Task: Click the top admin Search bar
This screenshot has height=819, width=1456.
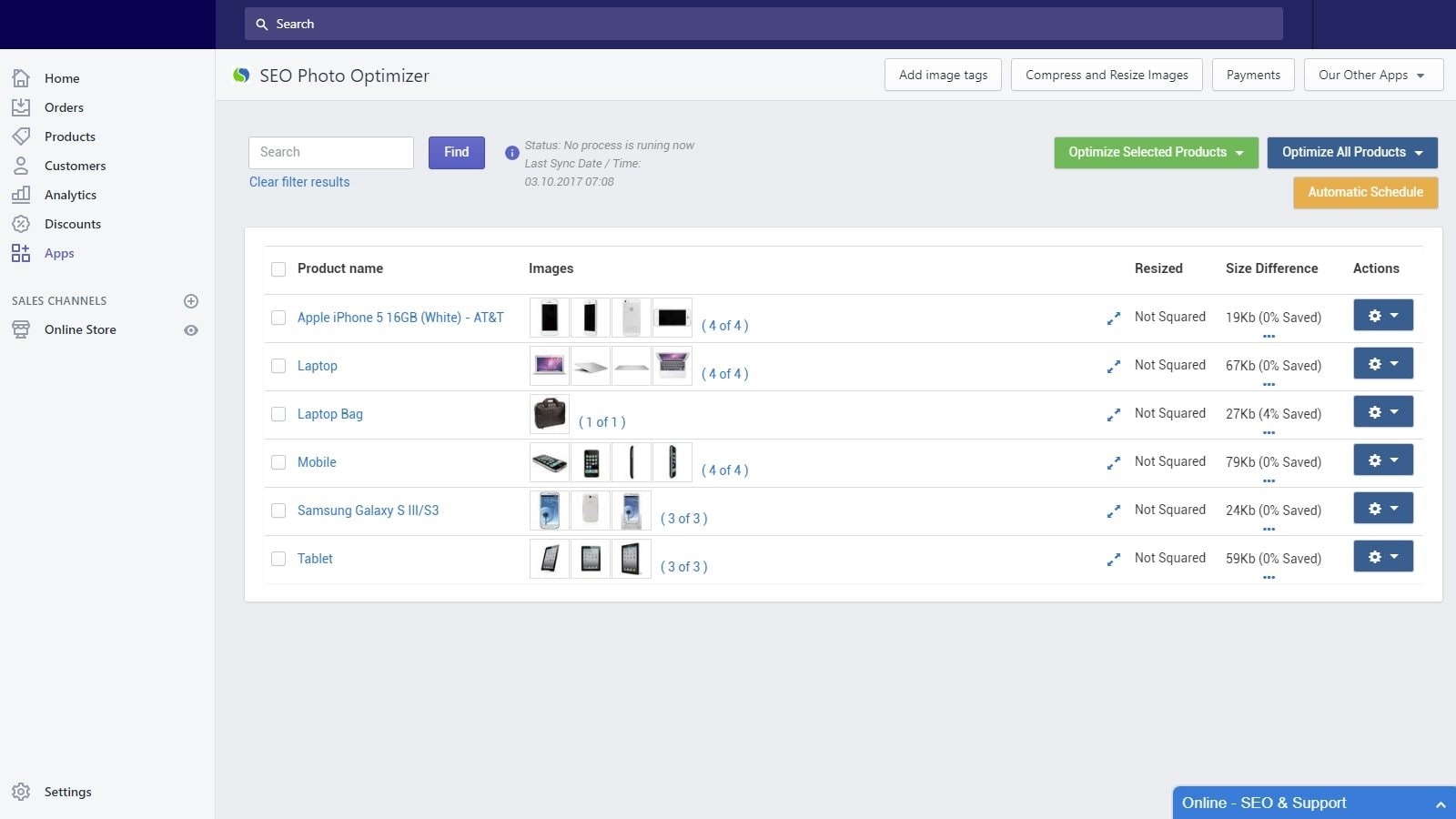Action: [x=763, y=25]
